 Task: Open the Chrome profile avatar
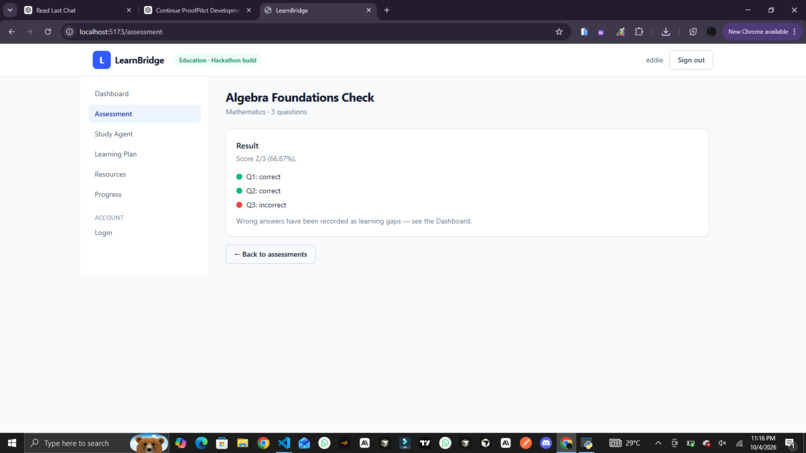(711, 32)
